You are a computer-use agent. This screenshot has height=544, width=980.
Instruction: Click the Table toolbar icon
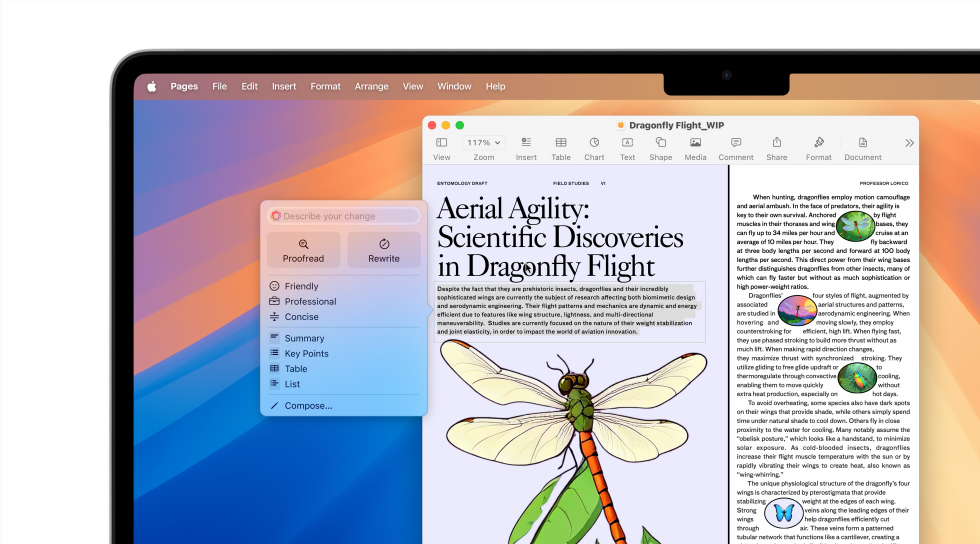click(x=561, y=143)
